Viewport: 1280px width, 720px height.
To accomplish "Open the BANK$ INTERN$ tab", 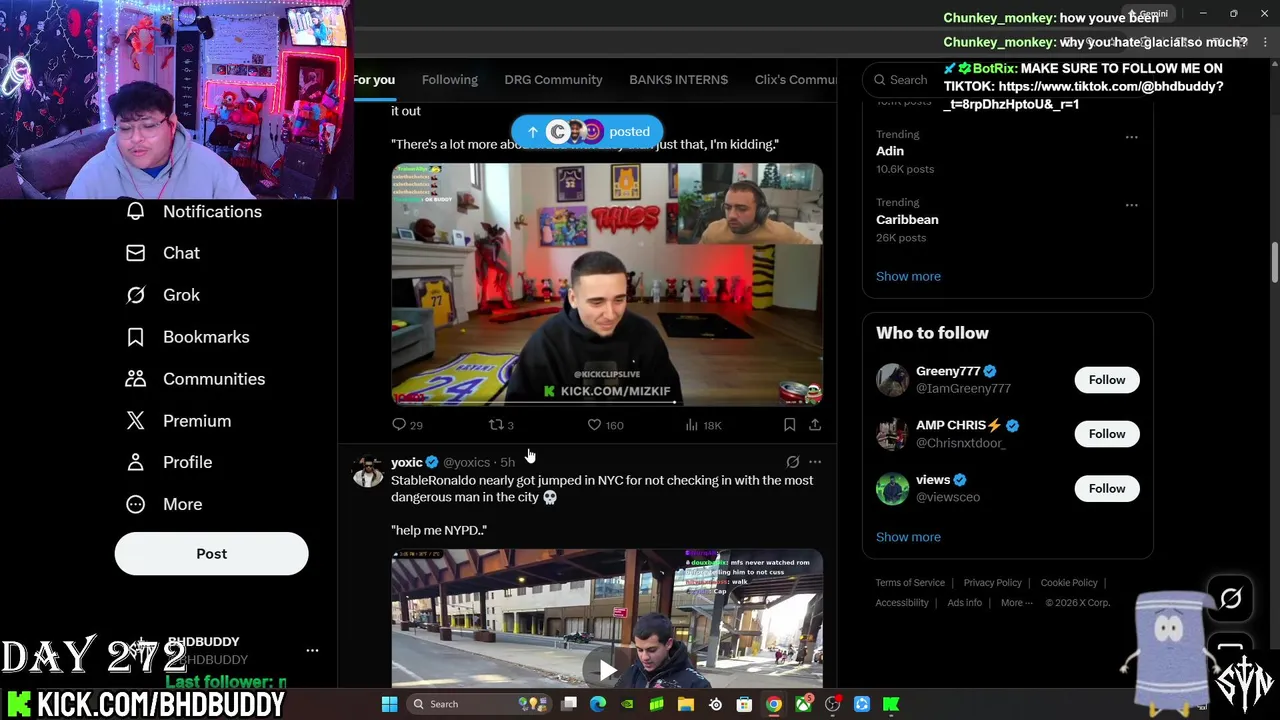I will point(678,80).
